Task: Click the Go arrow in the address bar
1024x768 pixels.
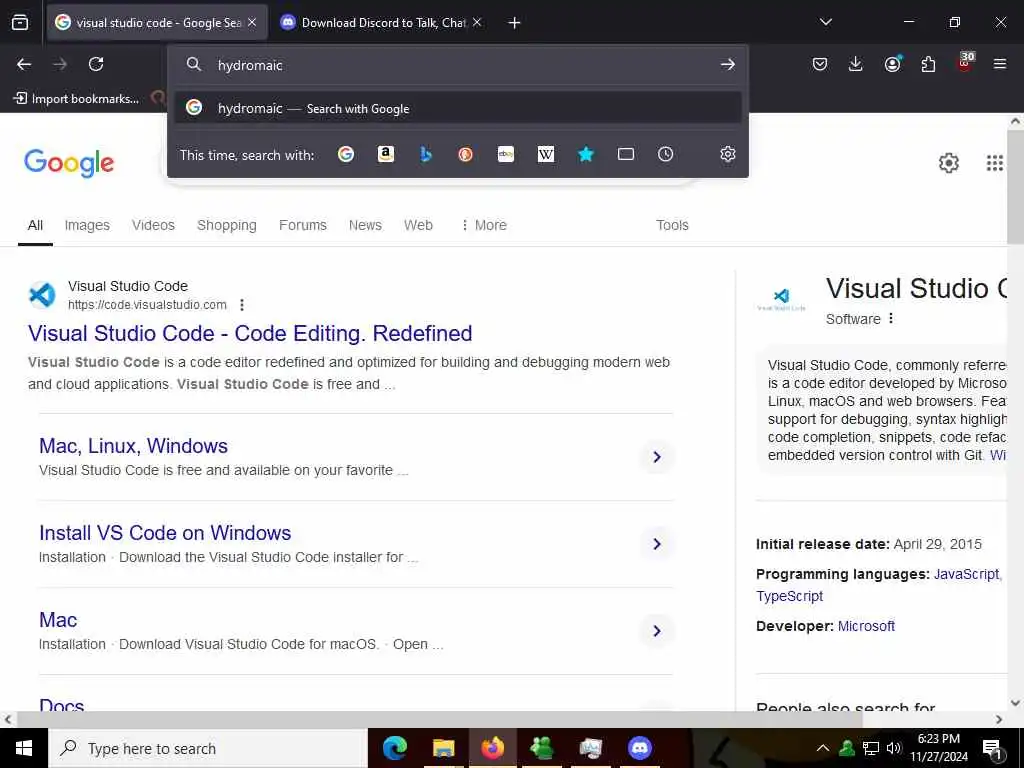Action: click(x=728, y=64)
